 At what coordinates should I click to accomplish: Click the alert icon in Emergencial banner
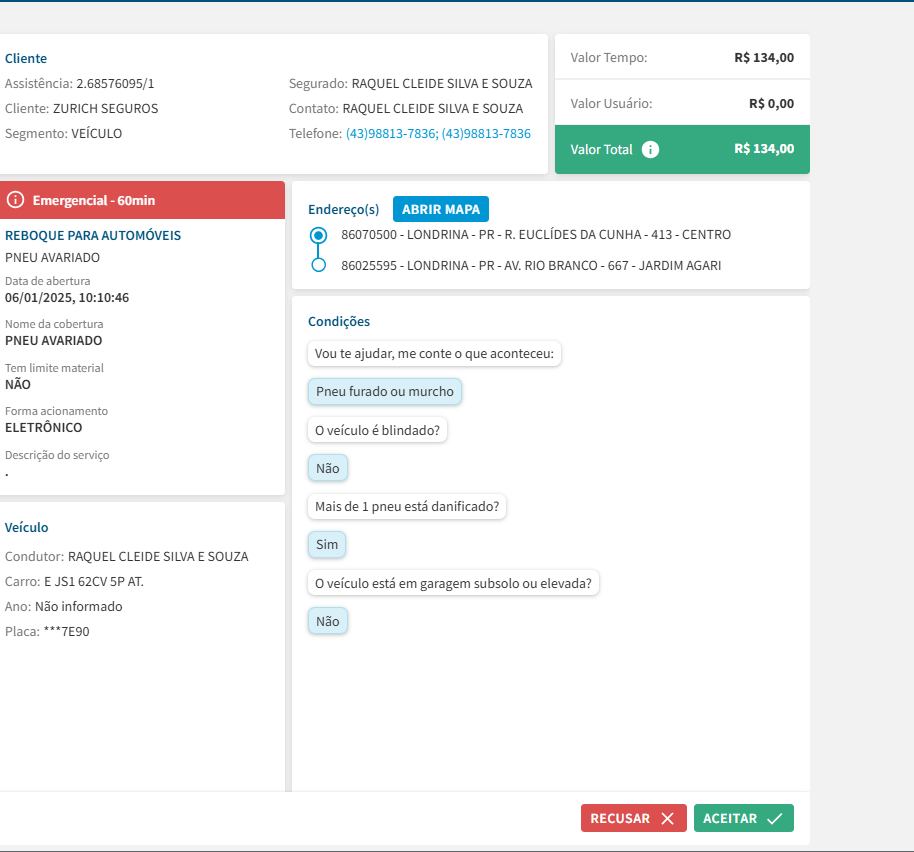15,200
